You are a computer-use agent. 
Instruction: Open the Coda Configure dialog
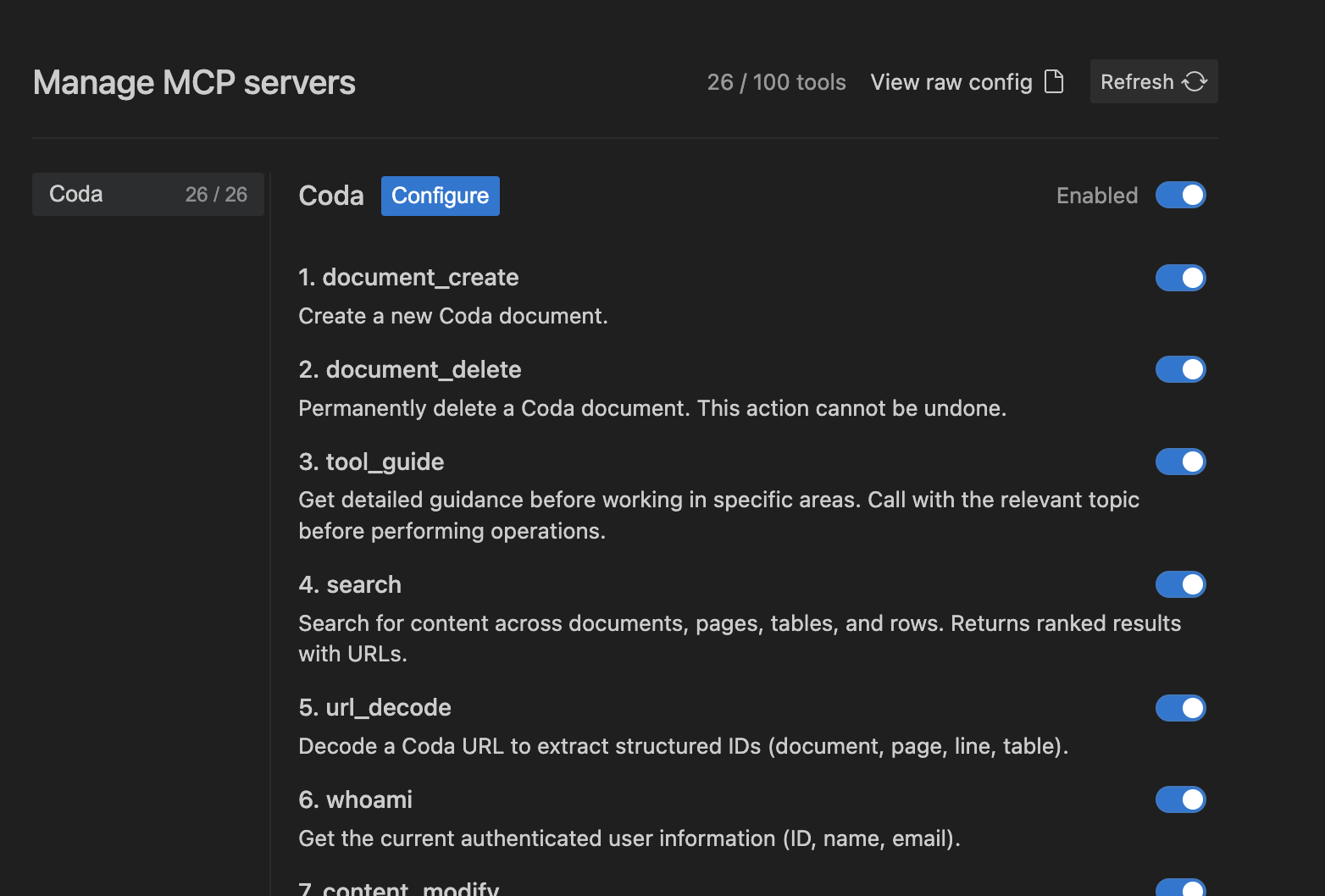(440, 196)
